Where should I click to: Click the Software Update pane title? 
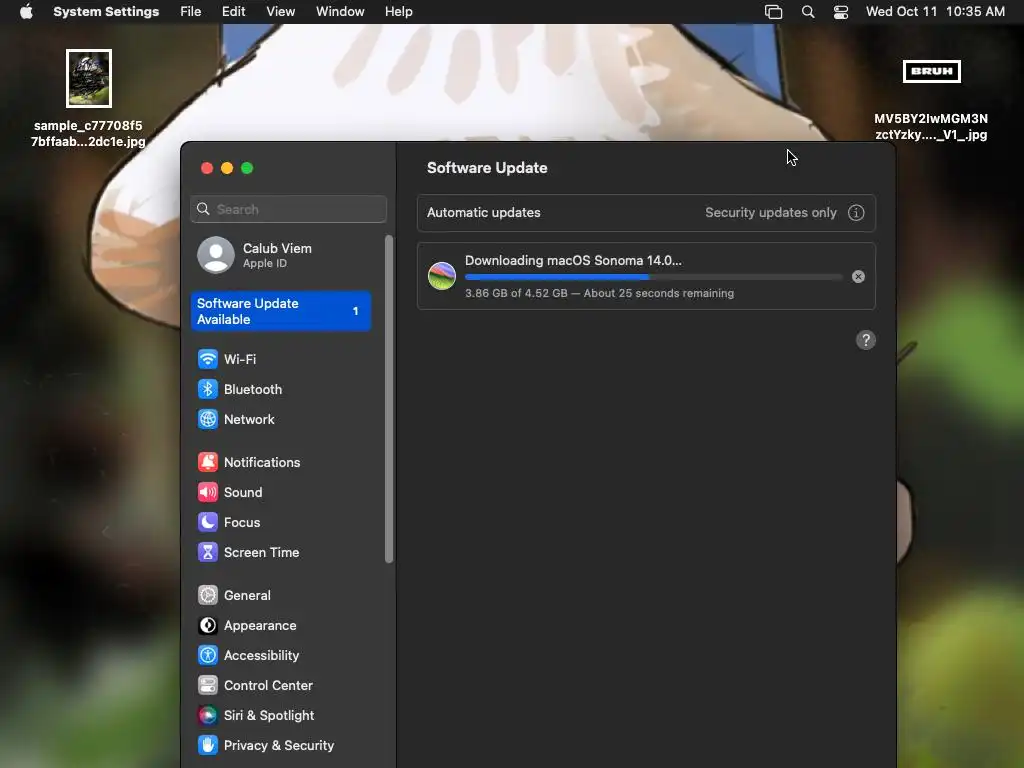(x=487, y=168)
